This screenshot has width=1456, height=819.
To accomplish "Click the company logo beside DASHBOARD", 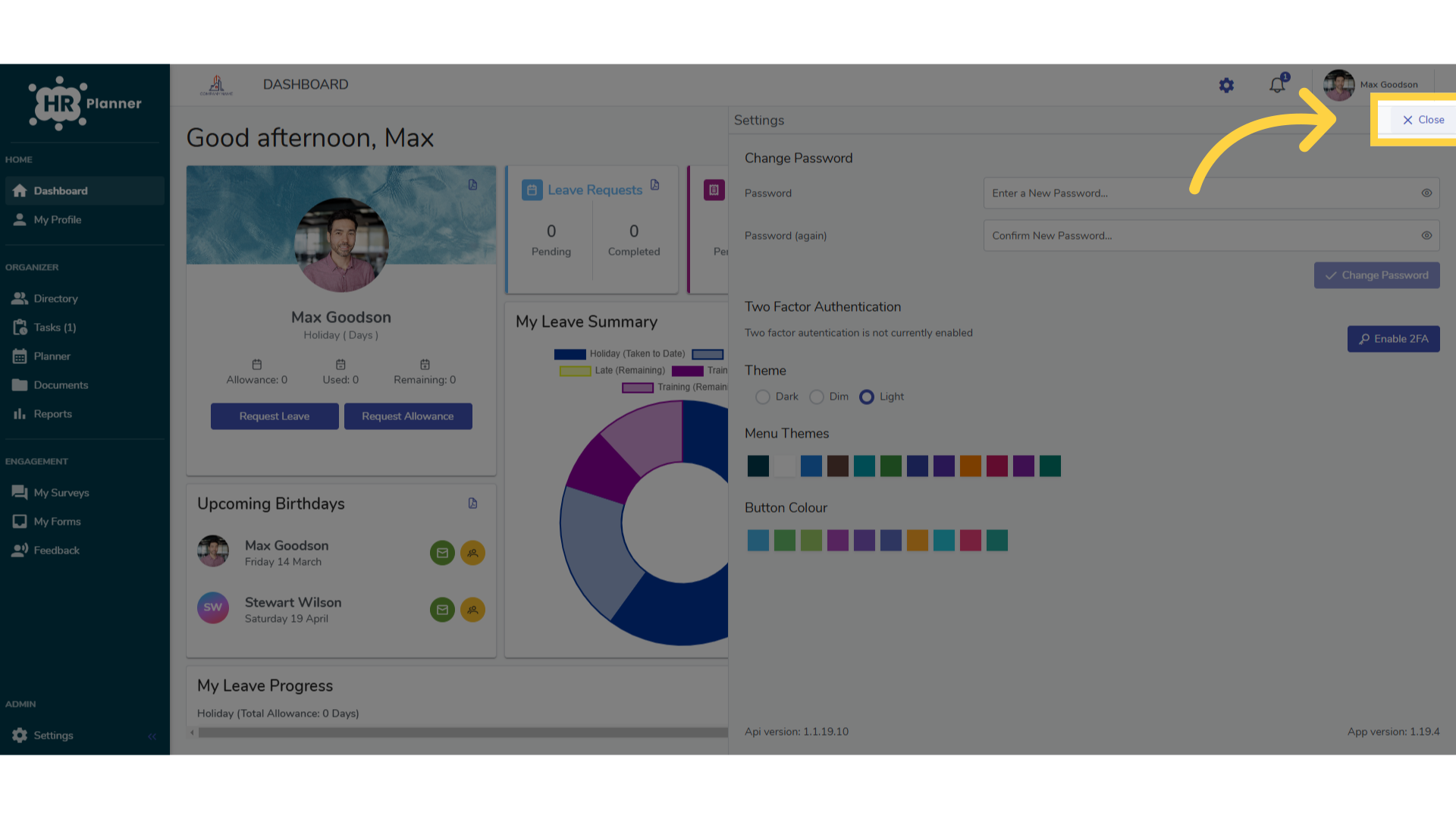I will (217, 85).
